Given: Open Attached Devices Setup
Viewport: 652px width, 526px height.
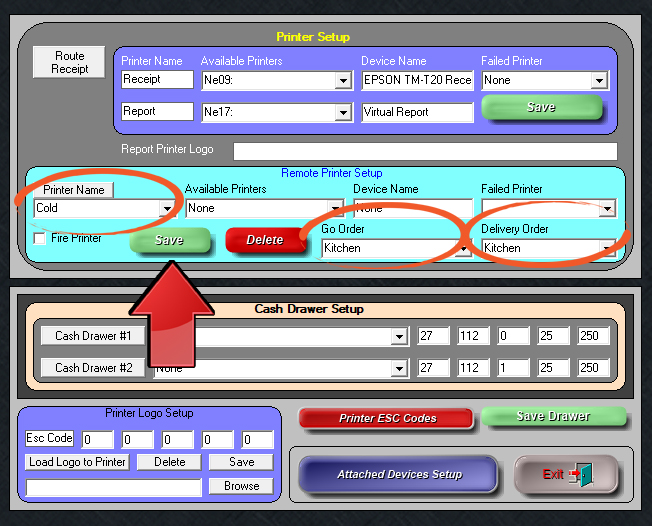Looking at the screenshot, I should (398, 474).
